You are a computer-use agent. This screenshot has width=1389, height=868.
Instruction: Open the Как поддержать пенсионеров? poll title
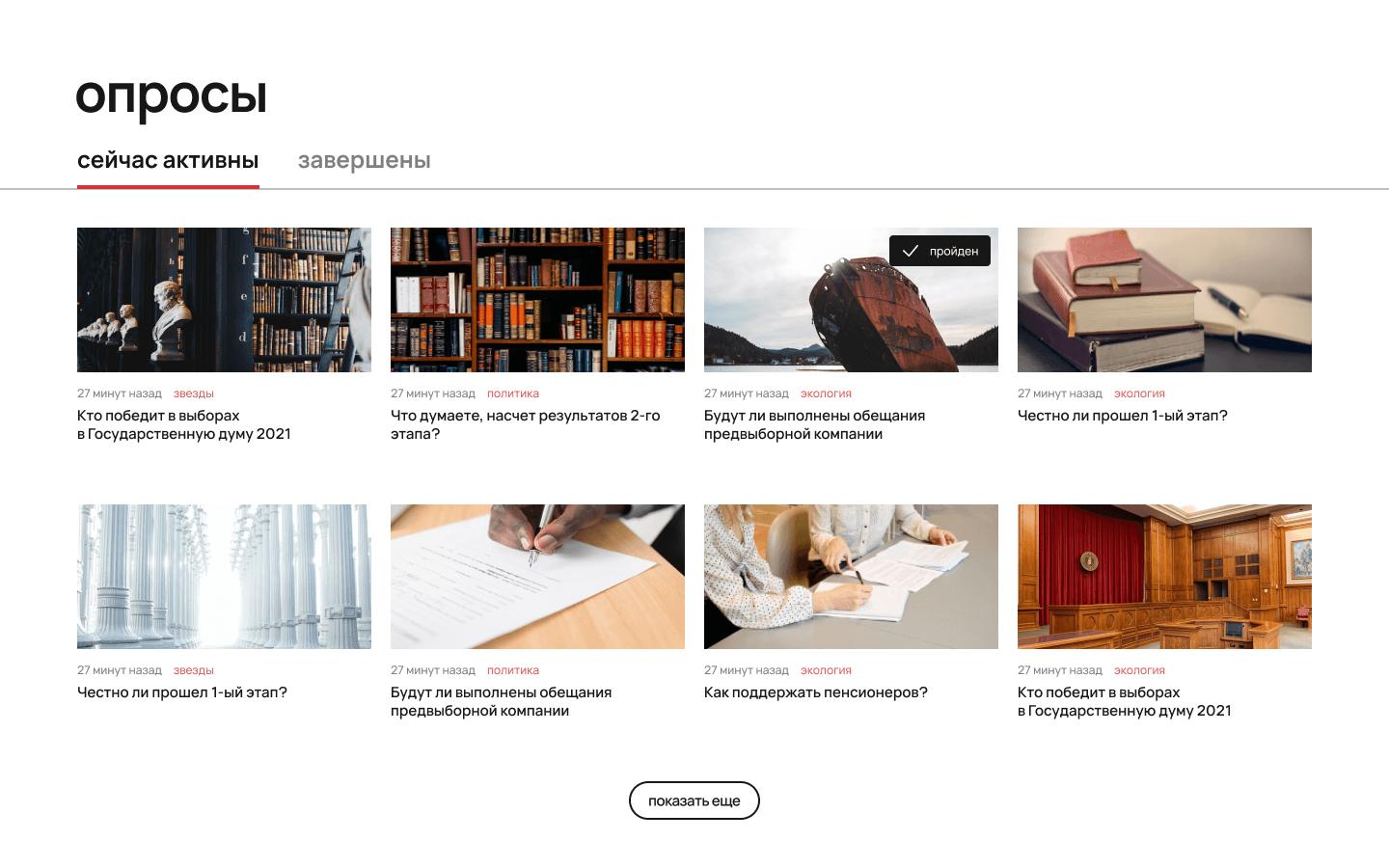point(816,692)
